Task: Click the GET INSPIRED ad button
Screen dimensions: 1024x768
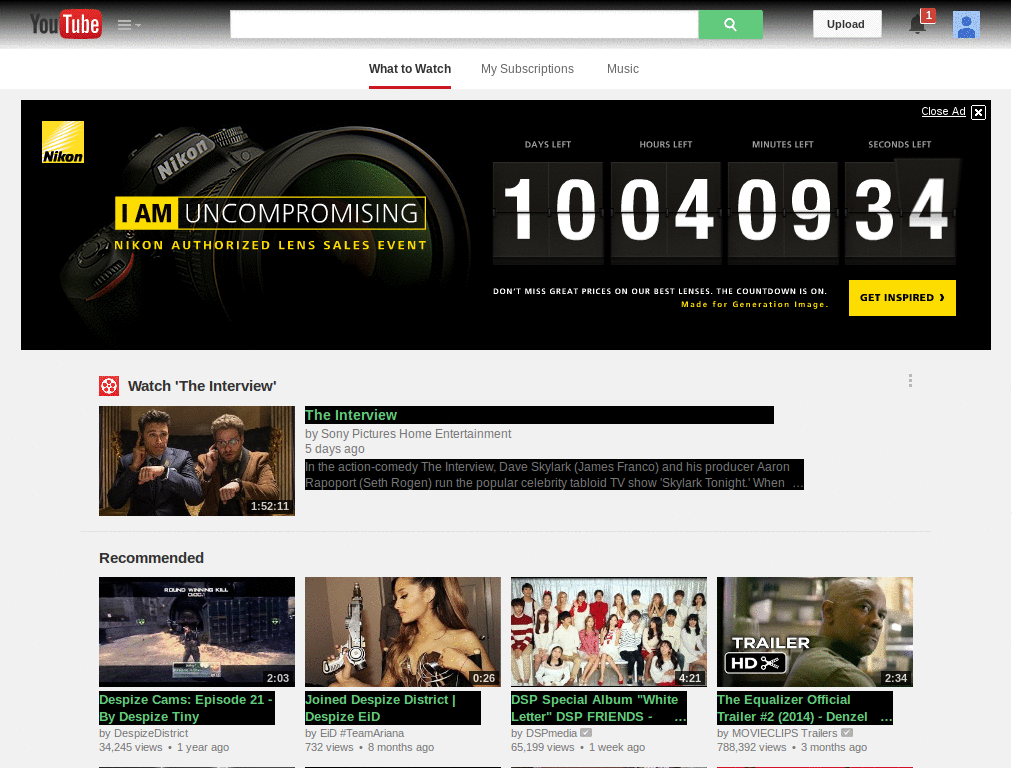Action: pos(902,298)
